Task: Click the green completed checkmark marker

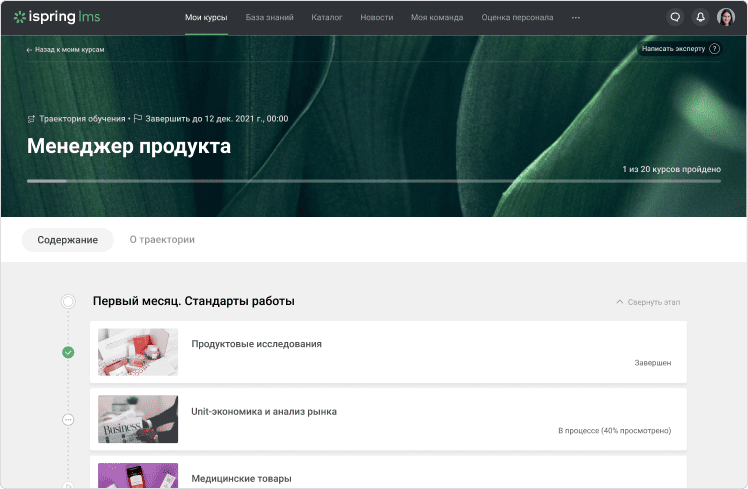Action: tap(68, 353)
